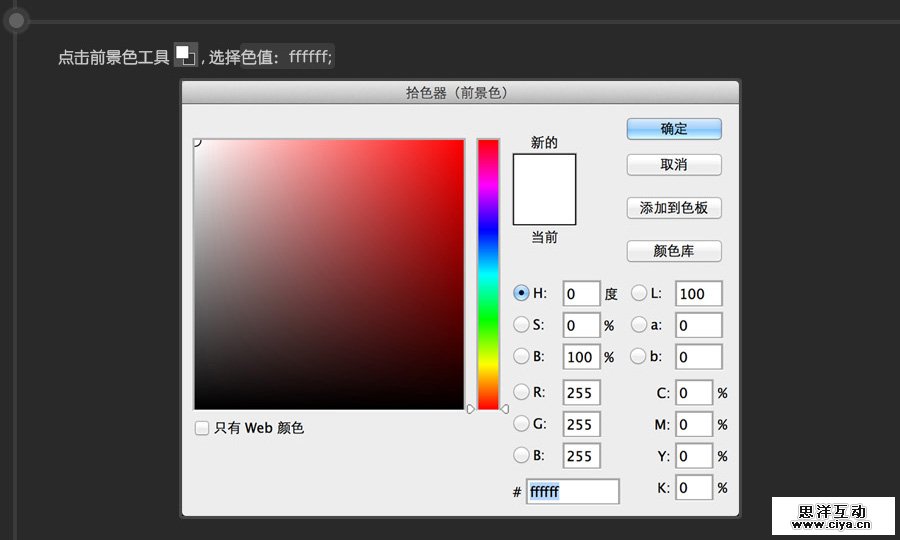Click inside the red color gradient field
The height and width of the screenshot is (540, 900).
[329, 274]
